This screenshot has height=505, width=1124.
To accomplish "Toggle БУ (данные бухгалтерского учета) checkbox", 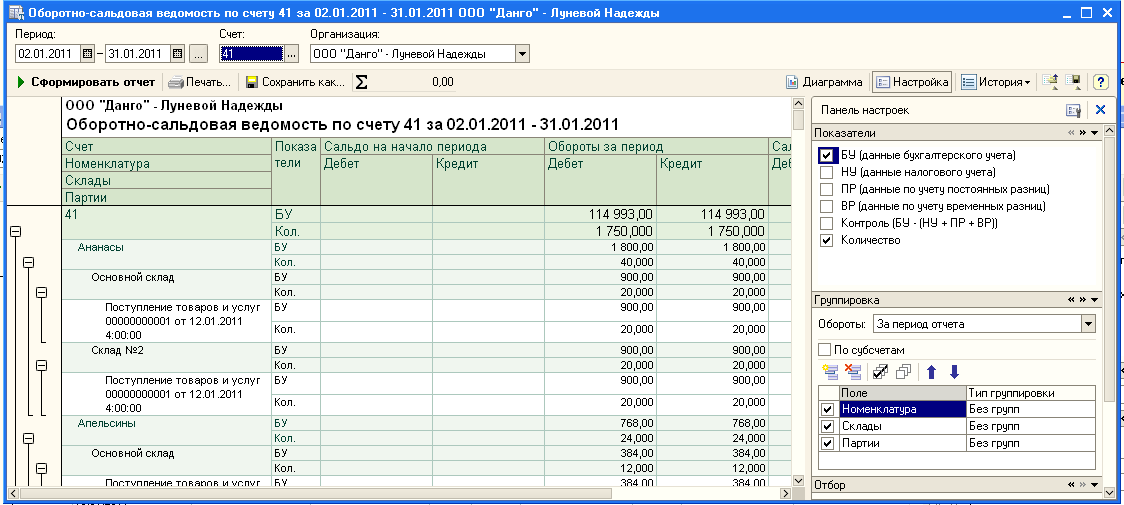I will pos(826,155).
